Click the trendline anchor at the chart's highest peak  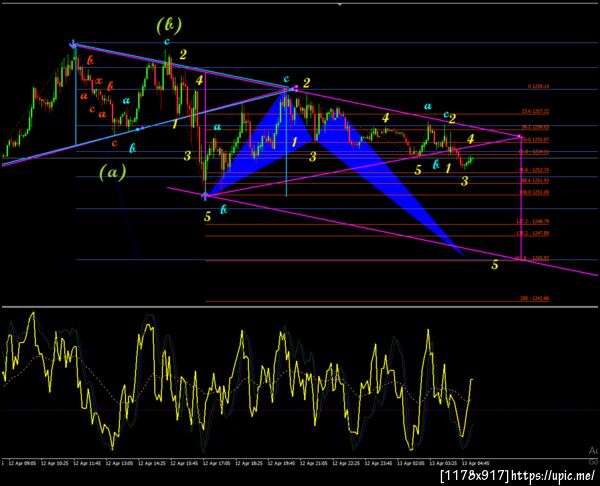click(x=73, y=45)
